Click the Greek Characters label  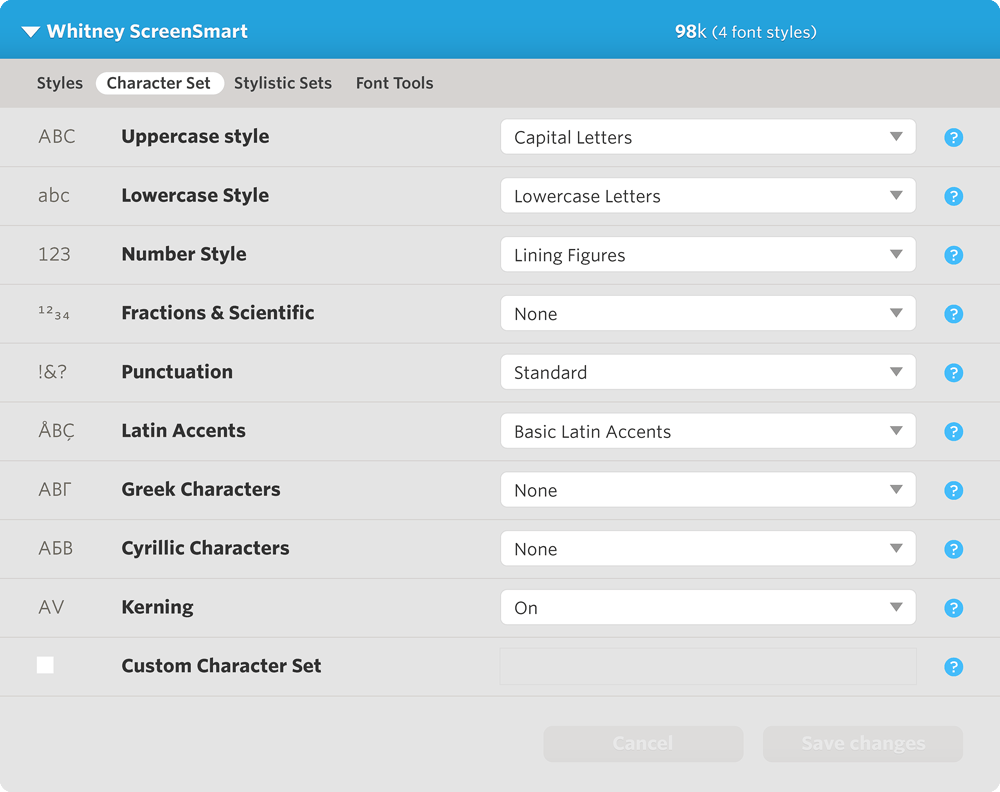click(x=201, y=490)
